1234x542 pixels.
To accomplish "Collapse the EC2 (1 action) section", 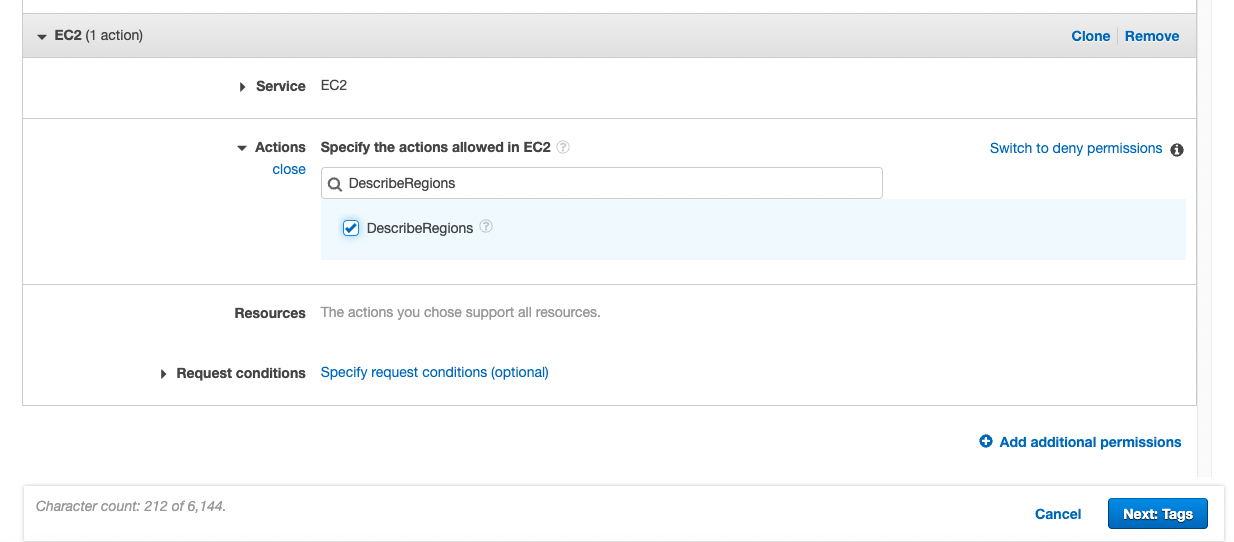I will (42, 36).
